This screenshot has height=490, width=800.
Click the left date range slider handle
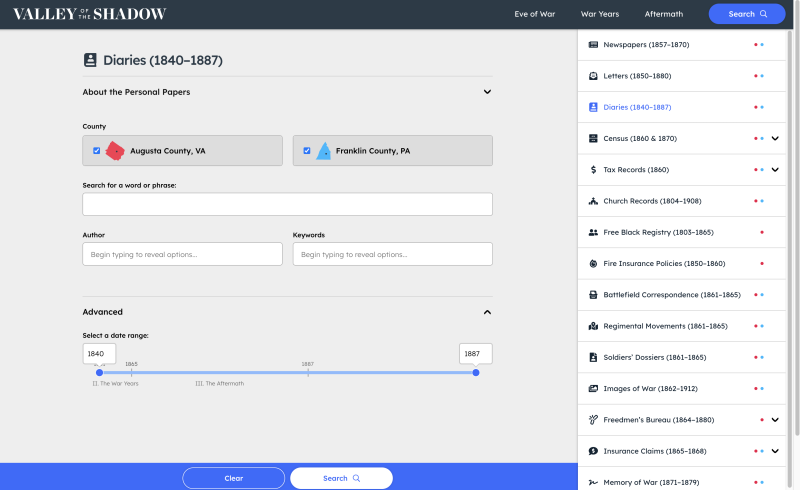(99, 373)
